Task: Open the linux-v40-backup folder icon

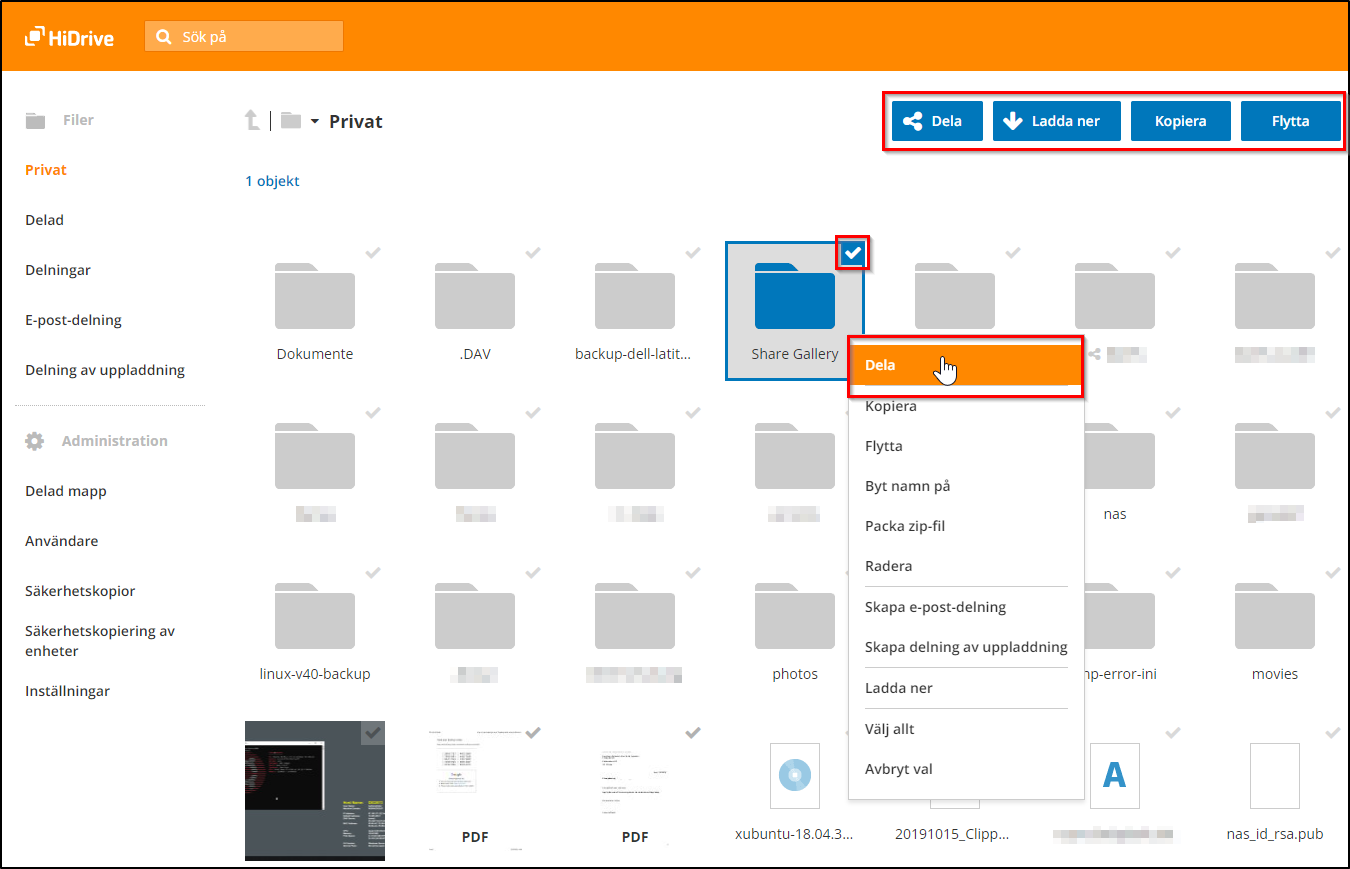Action: tap(314, 617)
